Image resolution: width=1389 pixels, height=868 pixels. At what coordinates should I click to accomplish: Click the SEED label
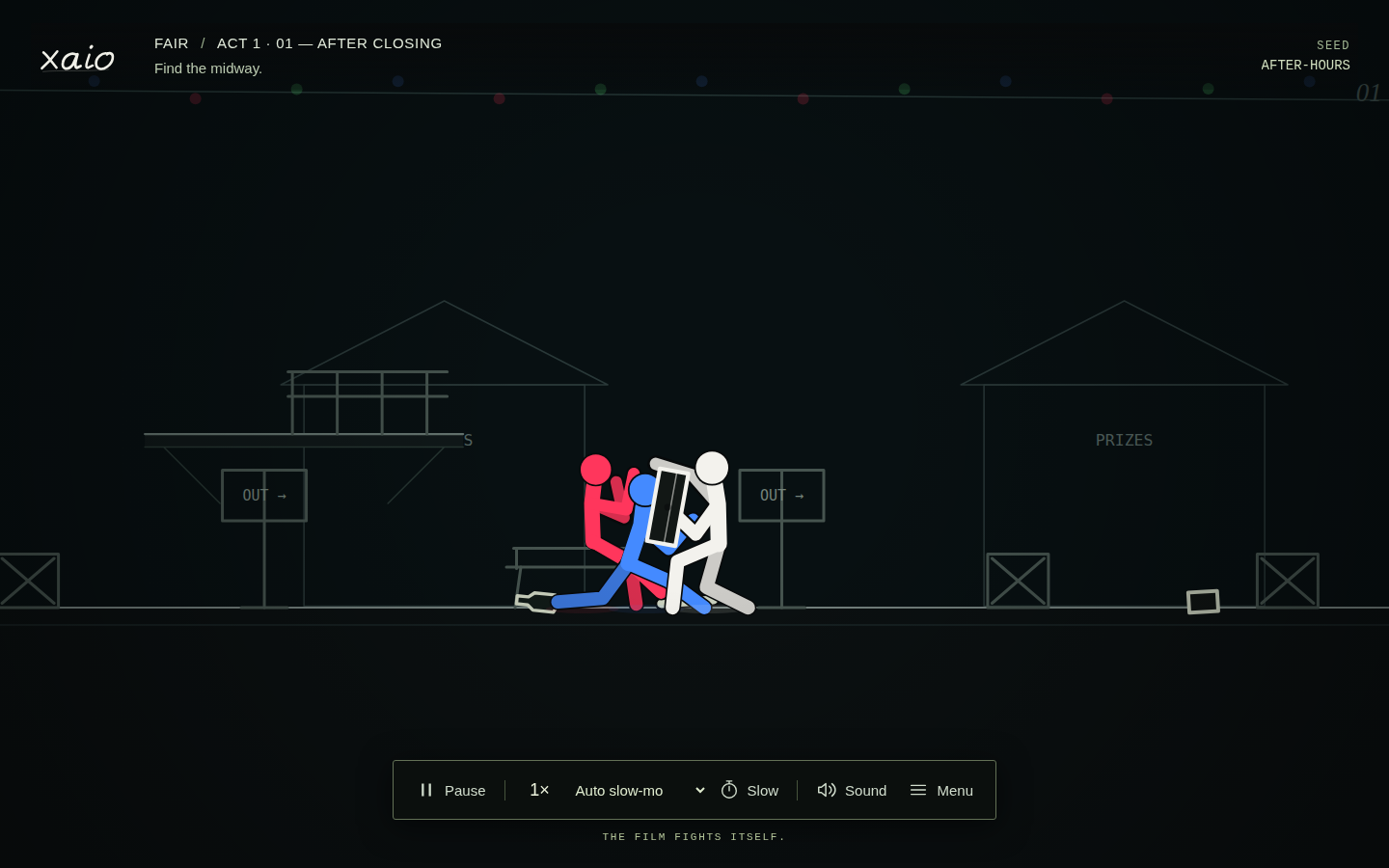(1333, 45)
